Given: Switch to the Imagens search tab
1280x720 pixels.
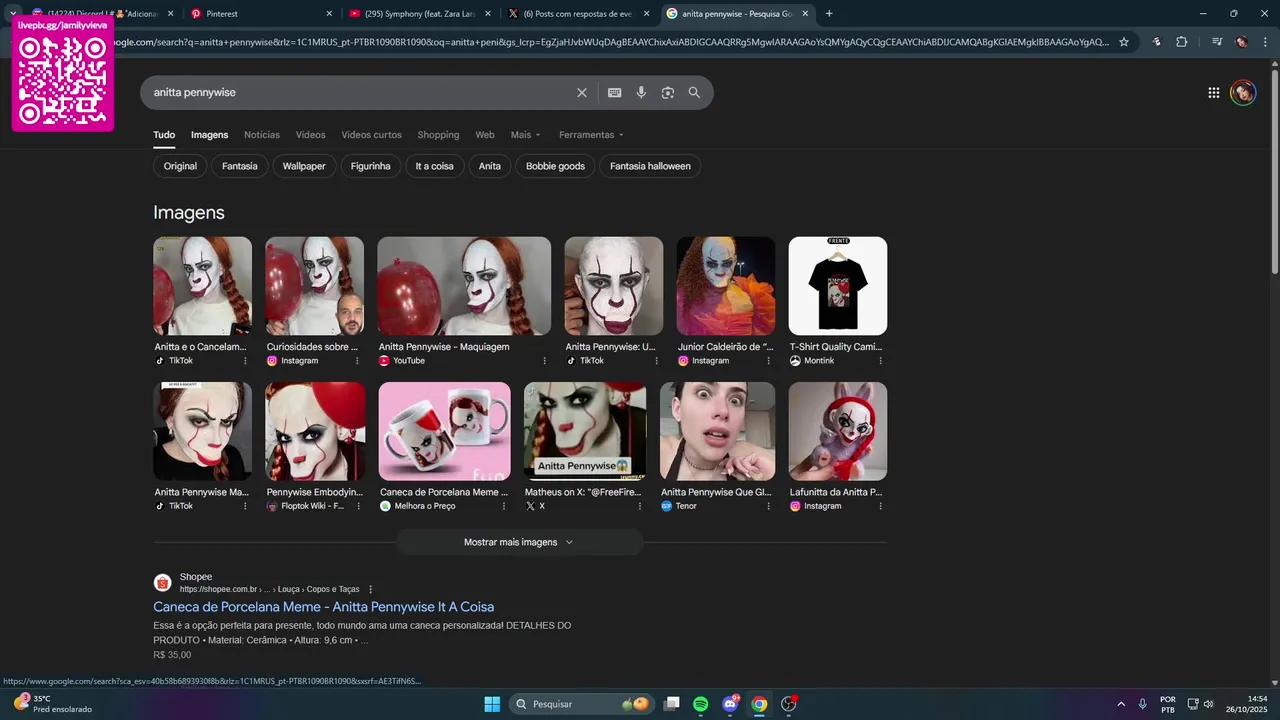Looking at the screenshot, I should 210,135.
